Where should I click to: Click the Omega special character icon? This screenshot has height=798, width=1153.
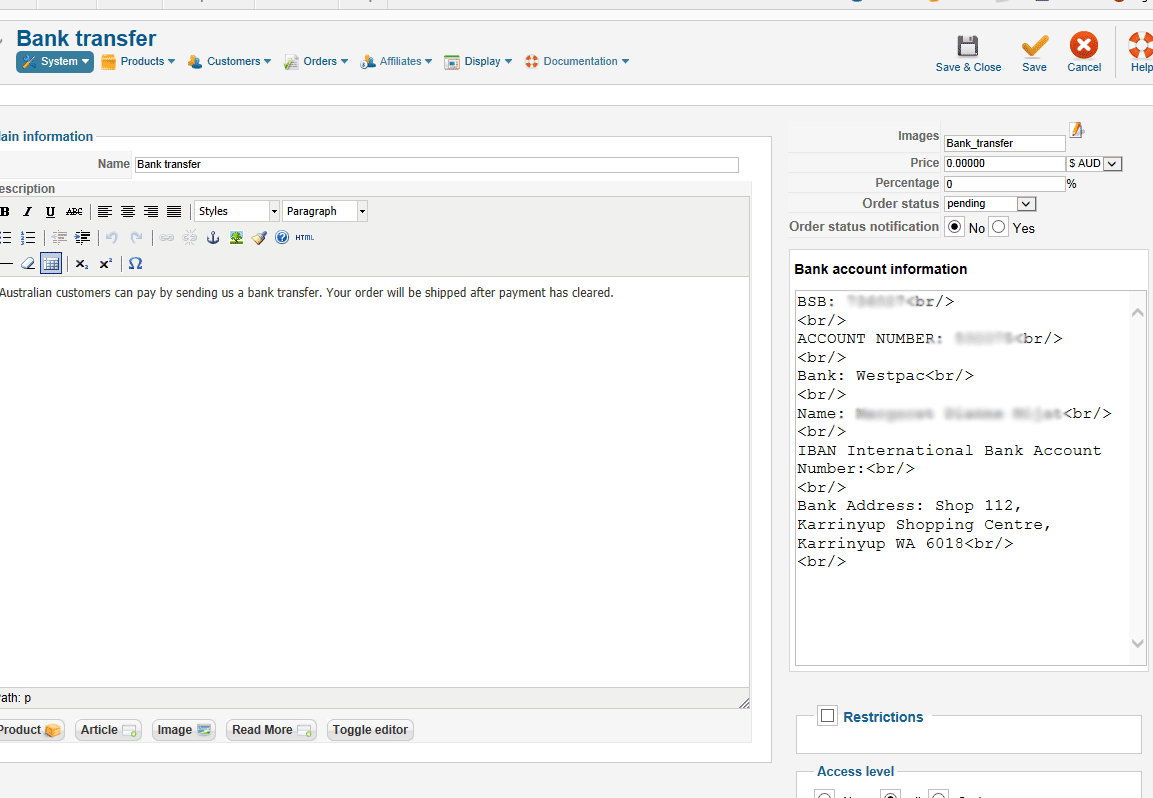136,264
